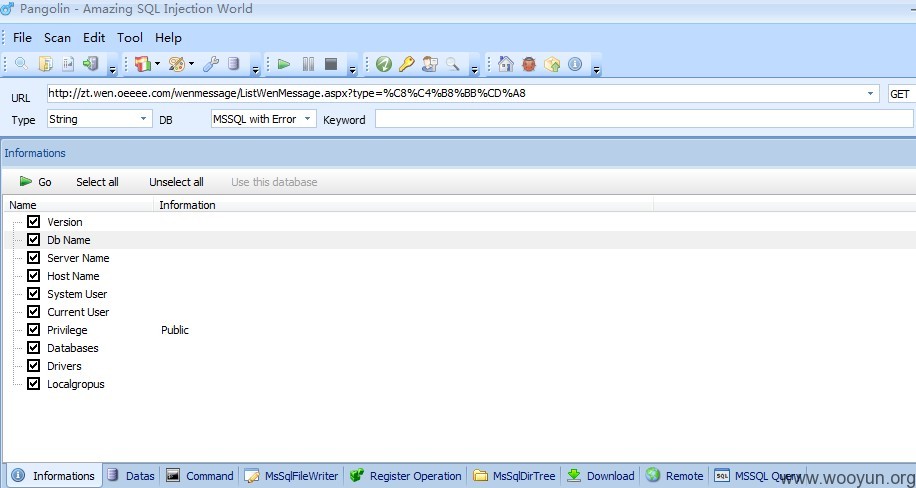This screenshot has height=488, width=916.
Task: Click inside the Keyword input field
Action: 644,119
